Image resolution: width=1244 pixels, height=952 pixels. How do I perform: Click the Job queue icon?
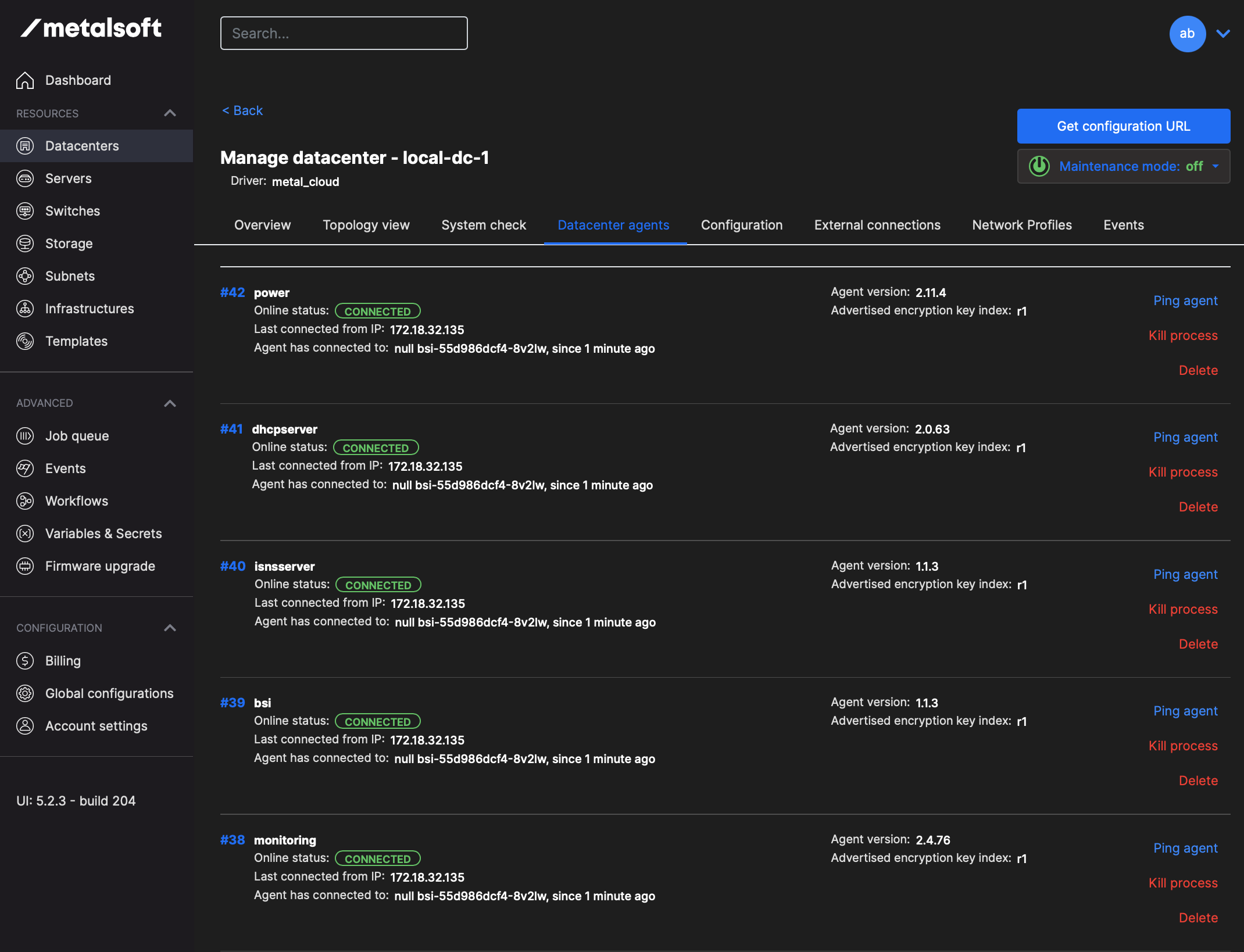pos(25,436)
